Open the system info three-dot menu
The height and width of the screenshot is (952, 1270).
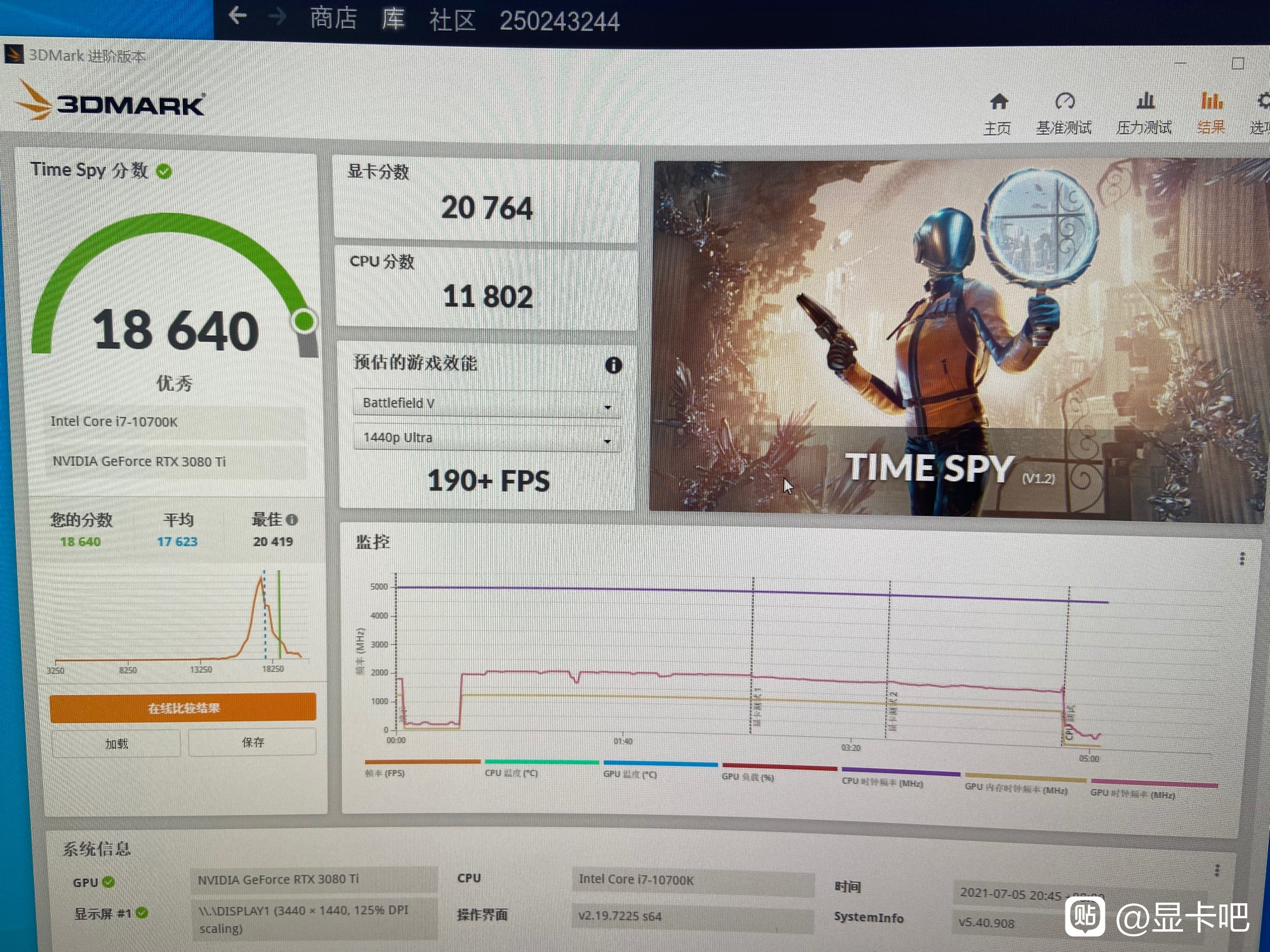pos(1217,870)
